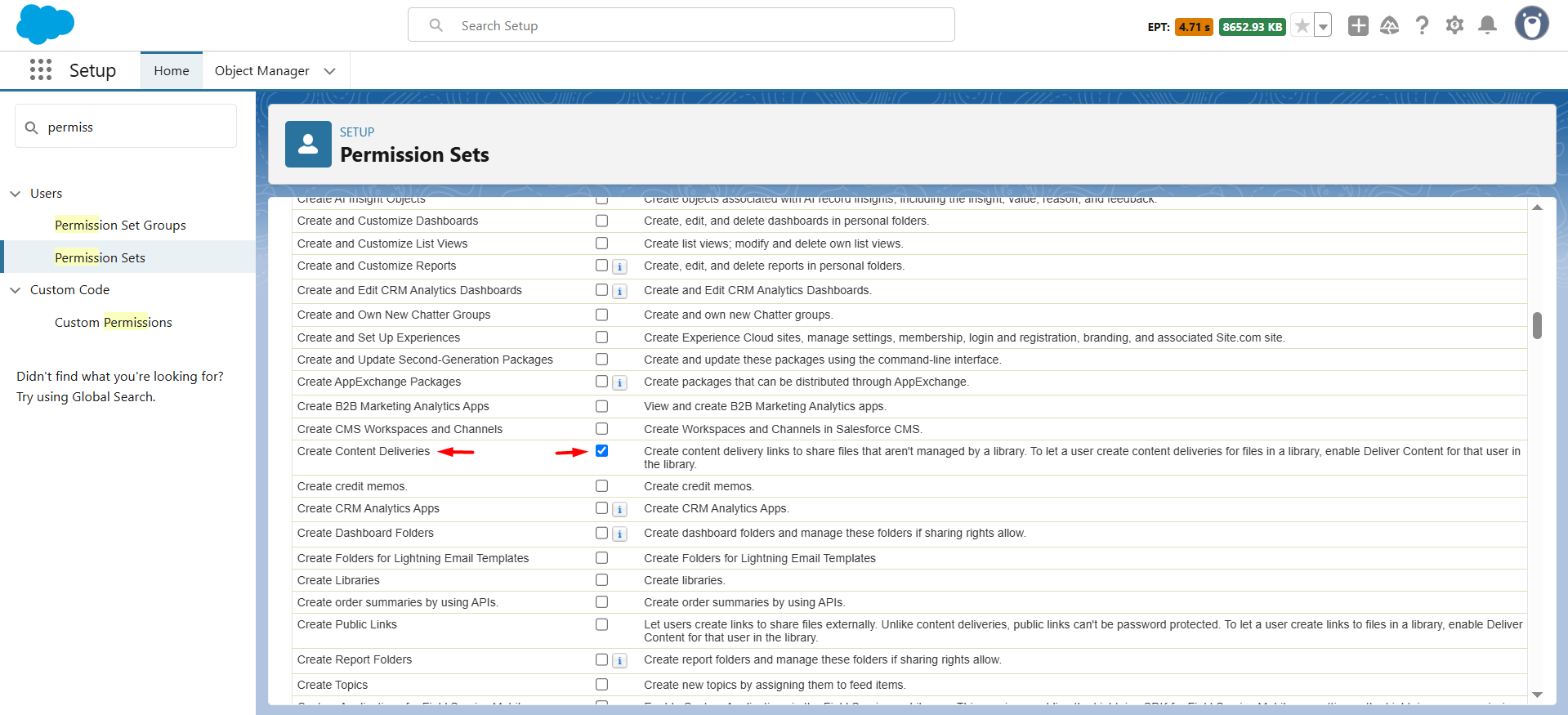This screenshot has width=1568, height=715.
Task: Click the Quick Find box containing permiss
Action: pyautogui.click(x=126, y=127)
